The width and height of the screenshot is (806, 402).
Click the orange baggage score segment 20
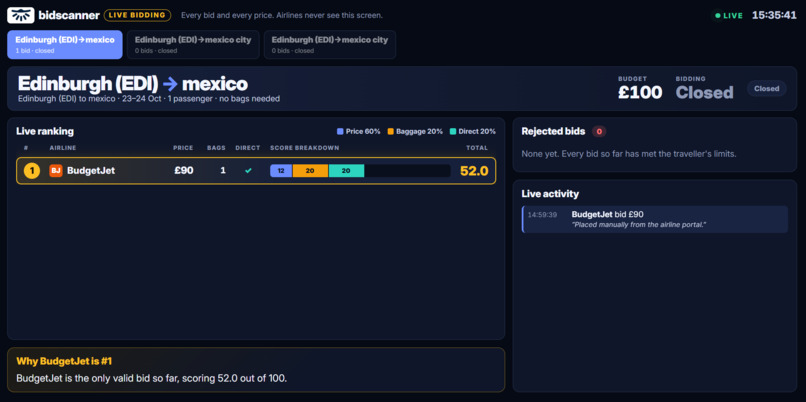coord(310,171)
